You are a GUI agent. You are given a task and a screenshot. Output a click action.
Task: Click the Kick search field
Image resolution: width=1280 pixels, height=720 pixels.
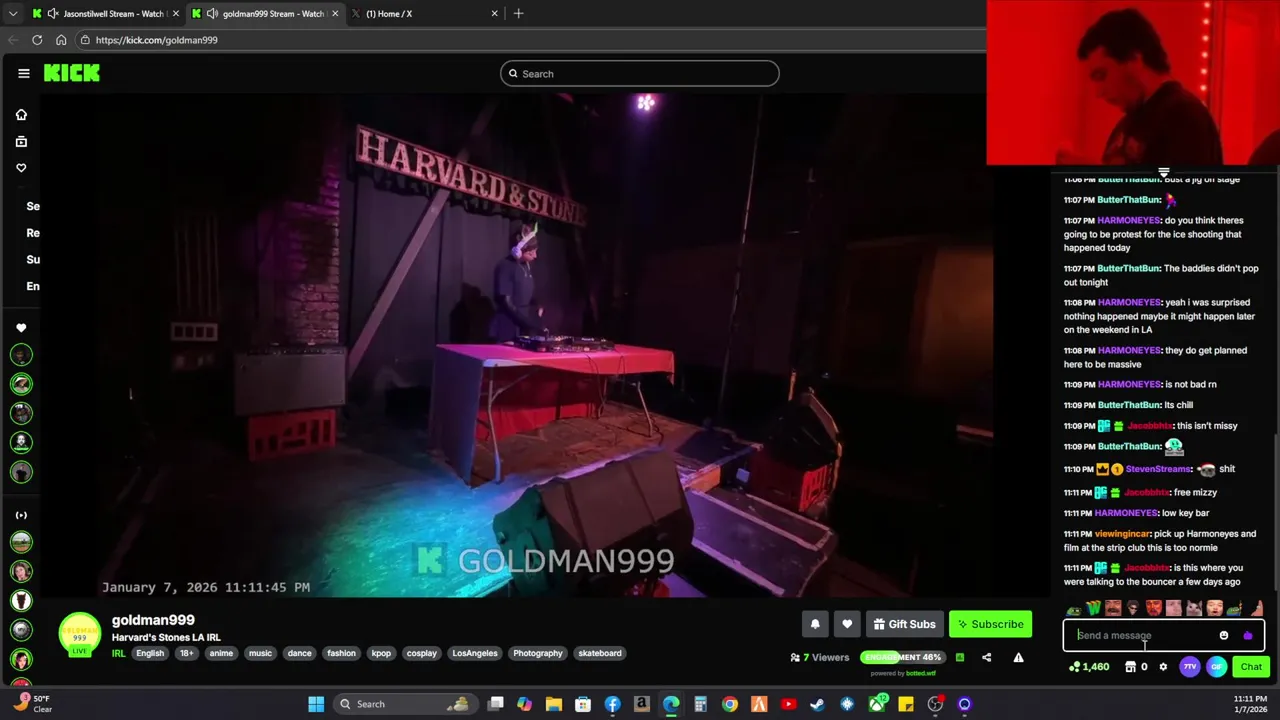tap(640, 73)
